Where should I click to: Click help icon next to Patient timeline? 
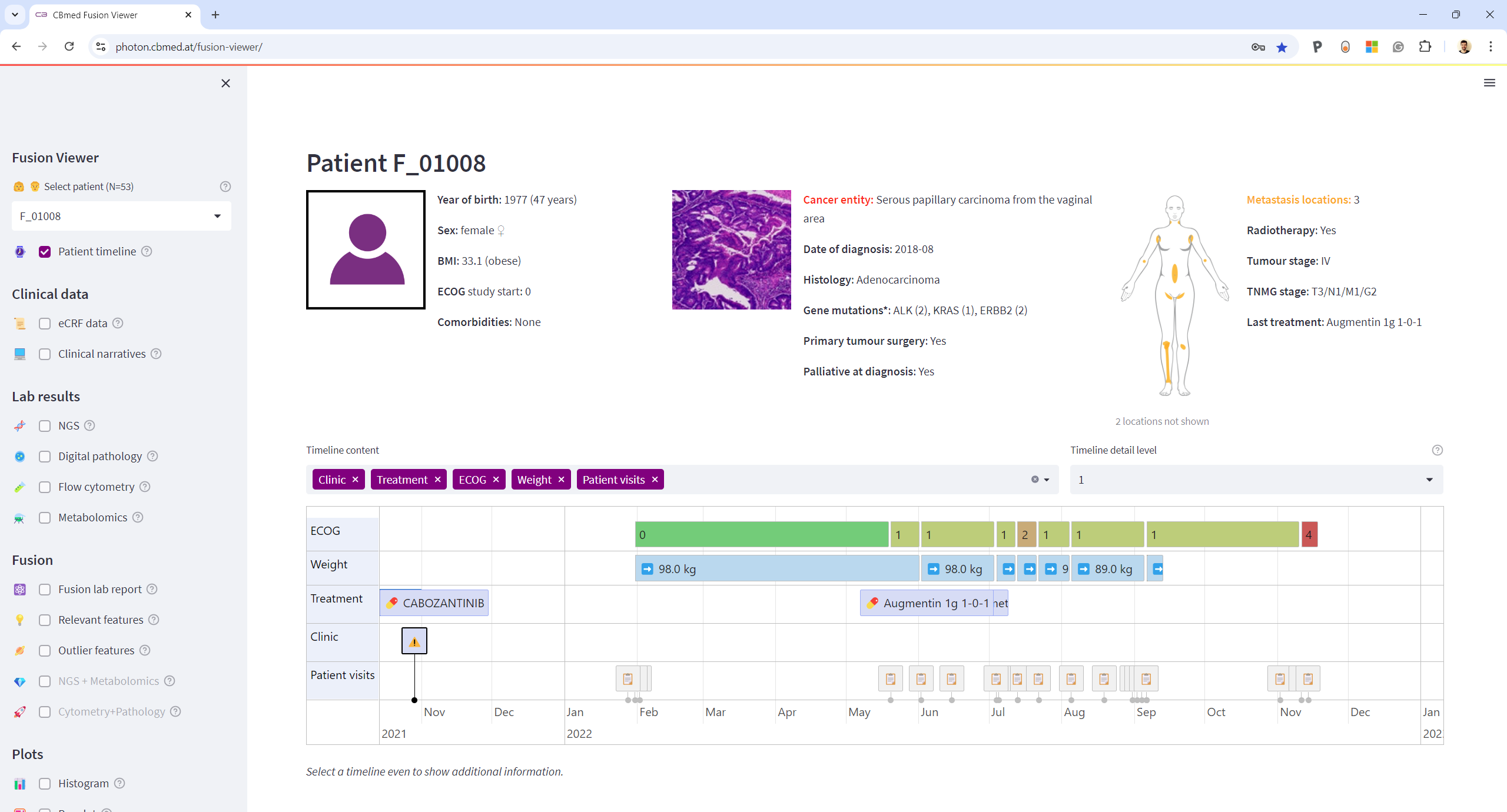(x=147, y=251)
